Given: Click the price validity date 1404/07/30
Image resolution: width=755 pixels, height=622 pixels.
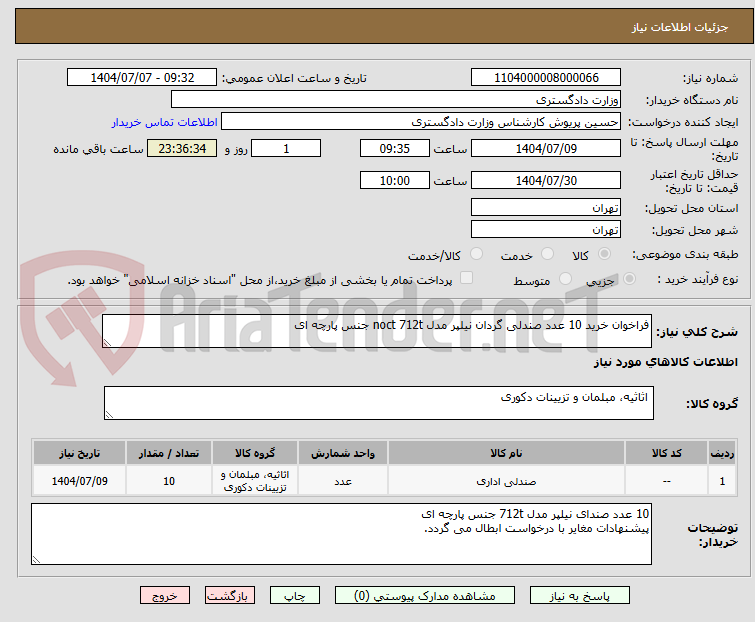Looking at the screenshot, I should click(x=546, y=181).
